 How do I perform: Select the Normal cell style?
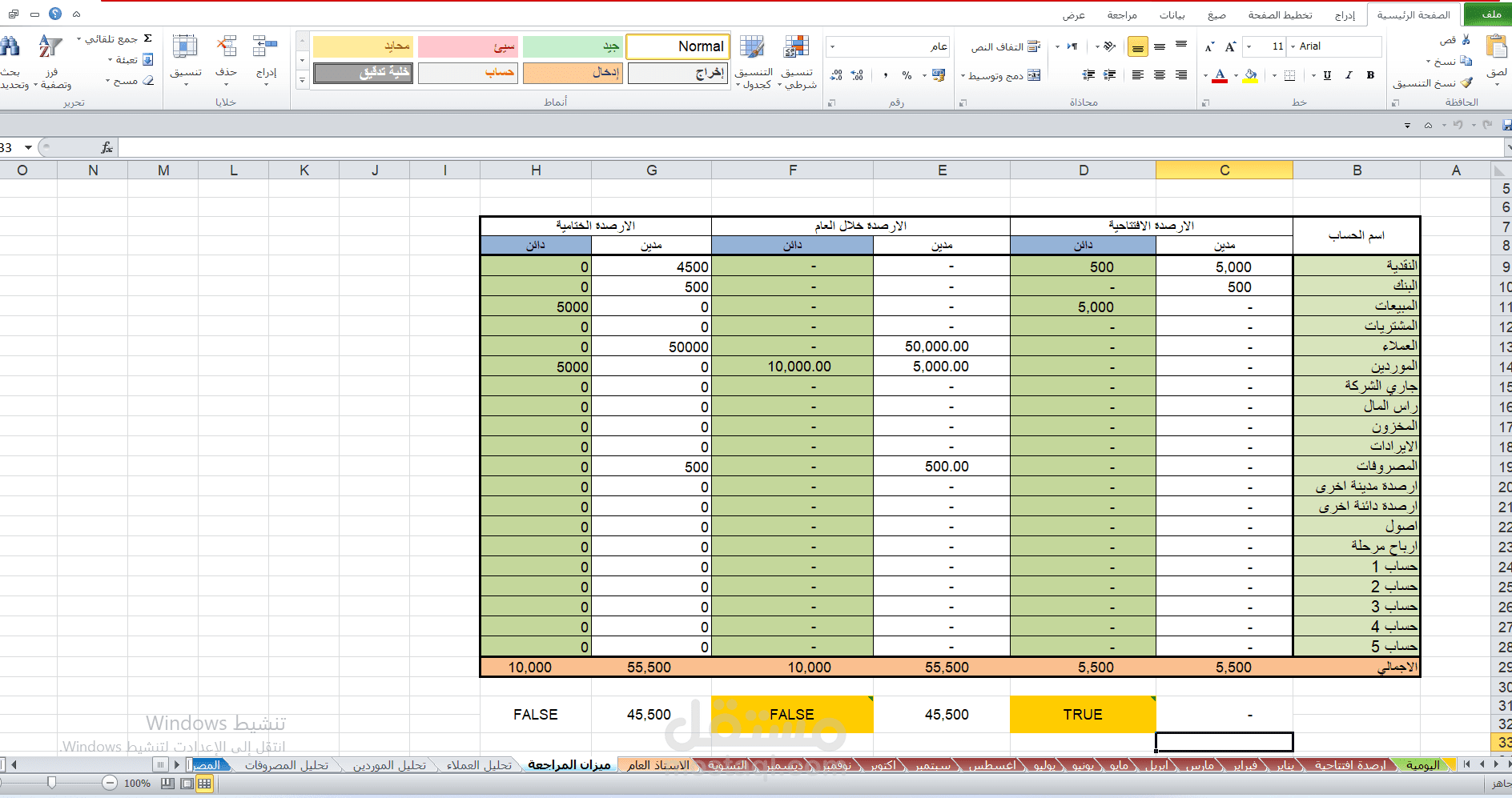[678, 46]
